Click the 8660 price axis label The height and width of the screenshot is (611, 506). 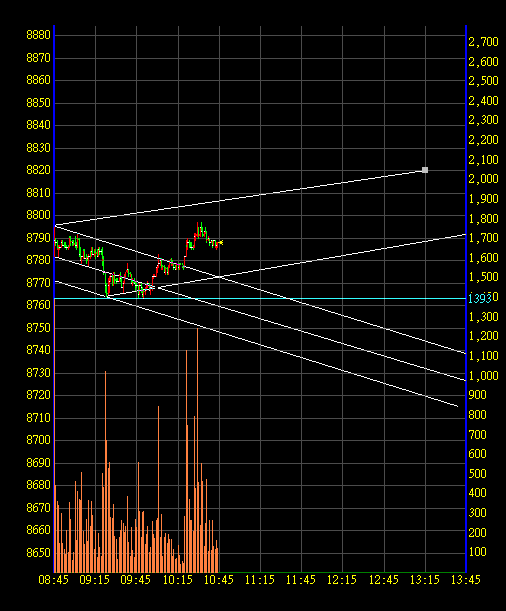pos(39,530)
